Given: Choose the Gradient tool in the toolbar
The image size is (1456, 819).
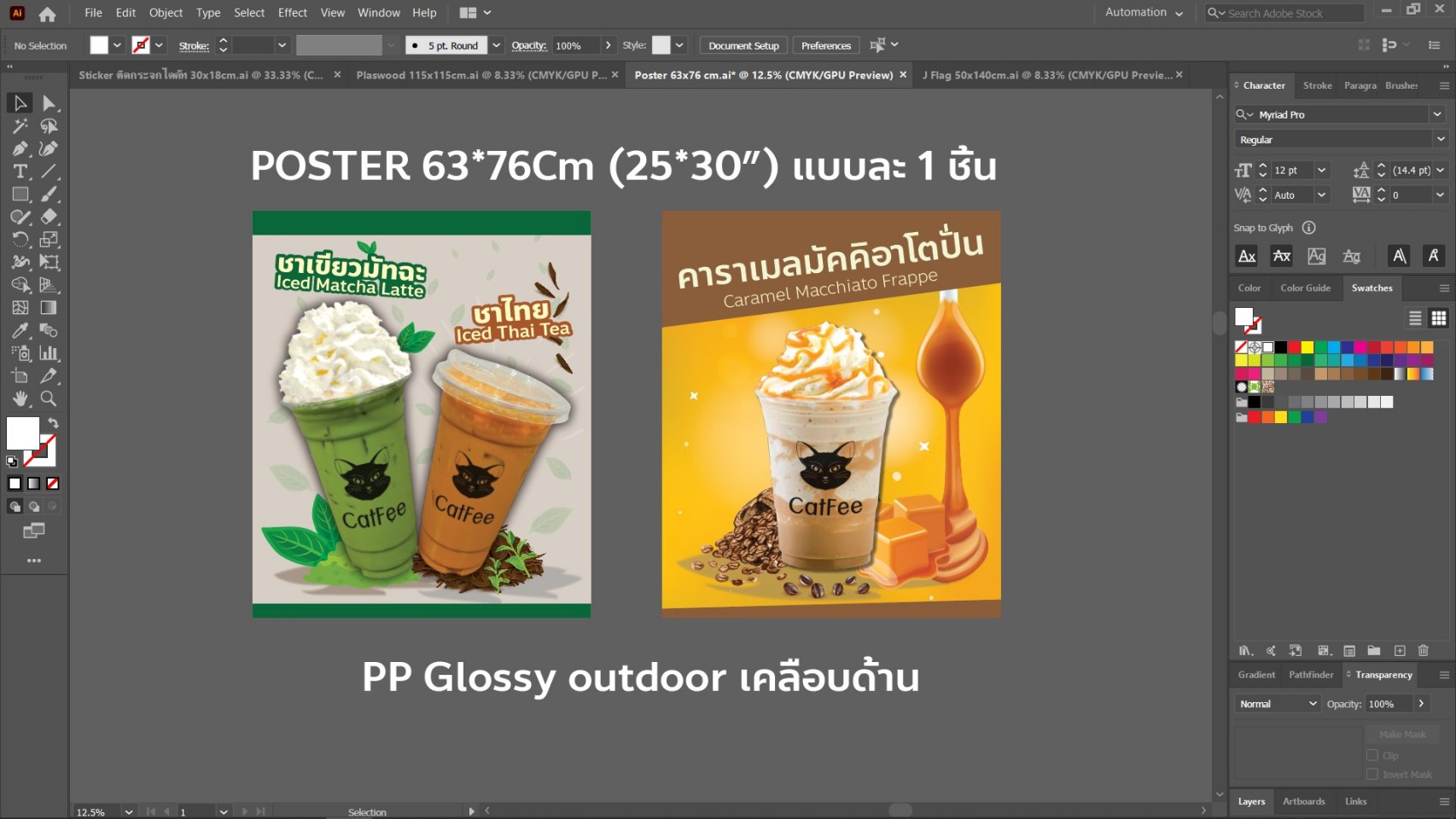Looking at the screenshot, I should [49, 305].
